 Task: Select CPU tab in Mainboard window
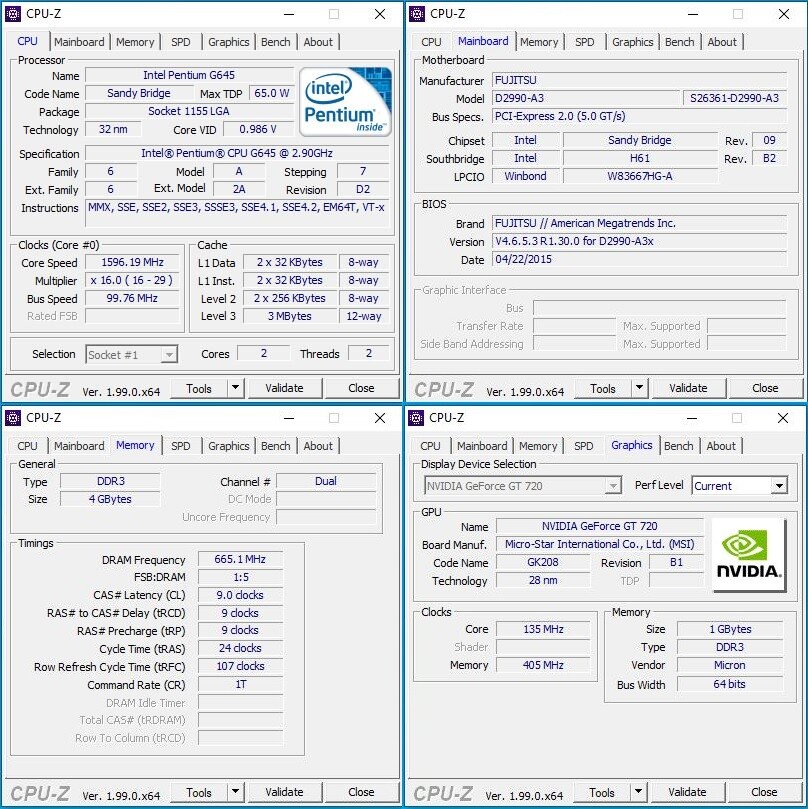click(431, 42)
